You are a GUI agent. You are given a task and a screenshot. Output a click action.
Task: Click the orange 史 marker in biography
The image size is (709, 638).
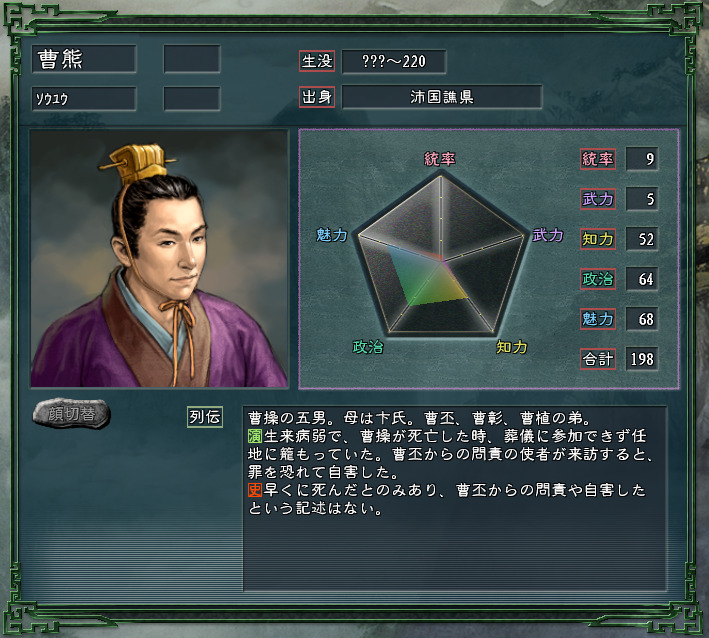(x=255, y=490)
